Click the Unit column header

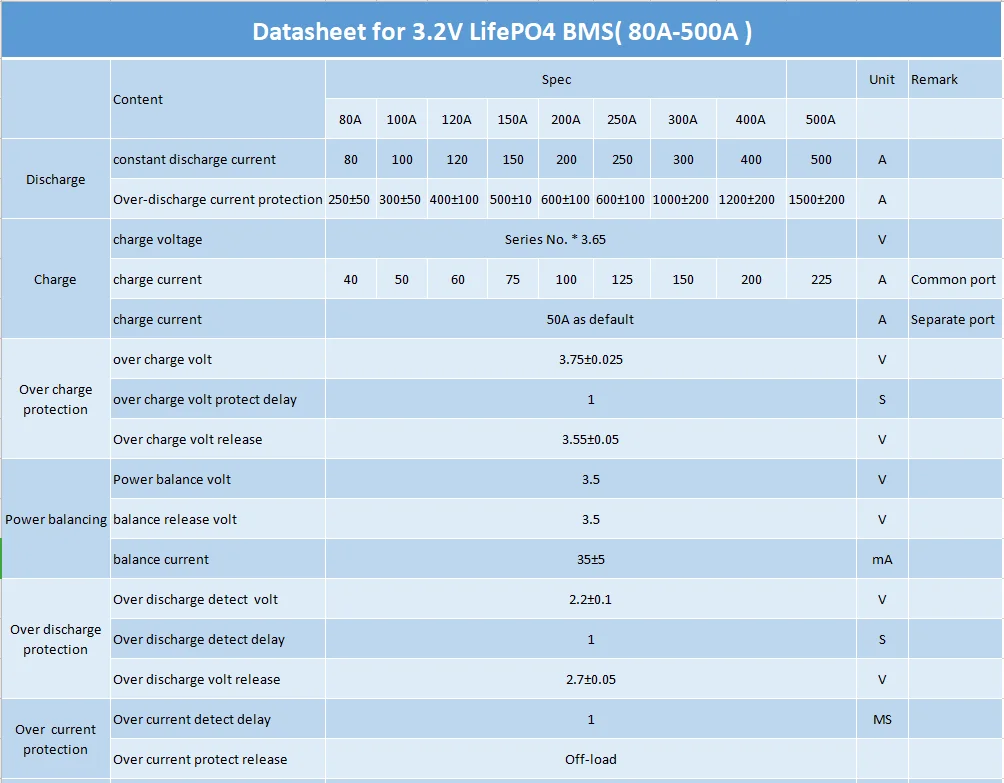pos(882,79)
